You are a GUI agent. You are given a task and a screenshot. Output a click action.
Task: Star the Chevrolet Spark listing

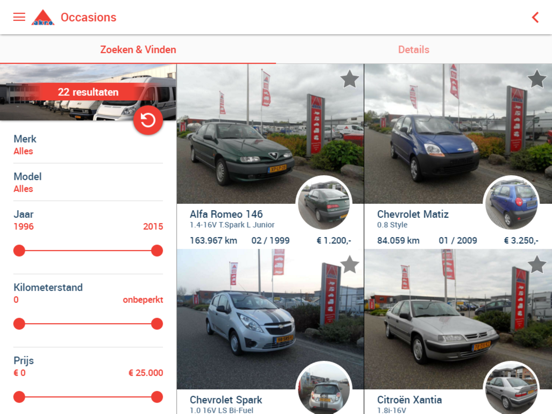[x=350, y=264]
